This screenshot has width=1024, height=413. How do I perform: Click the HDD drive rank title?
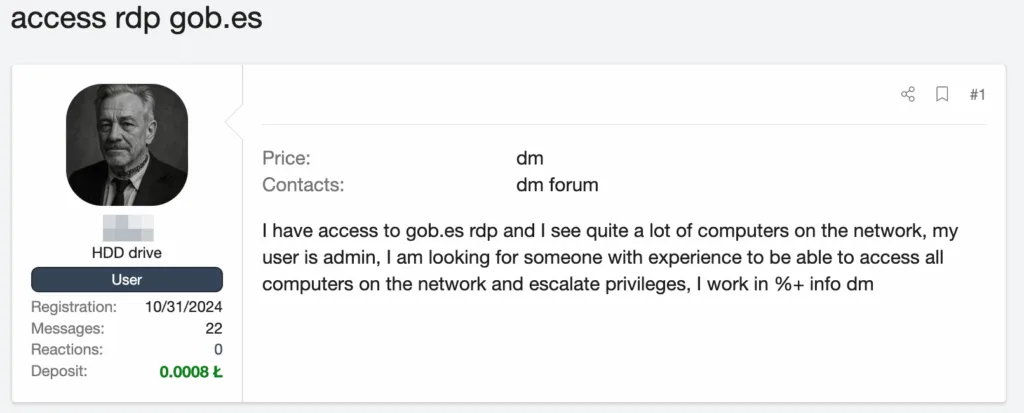click(127, 253)
